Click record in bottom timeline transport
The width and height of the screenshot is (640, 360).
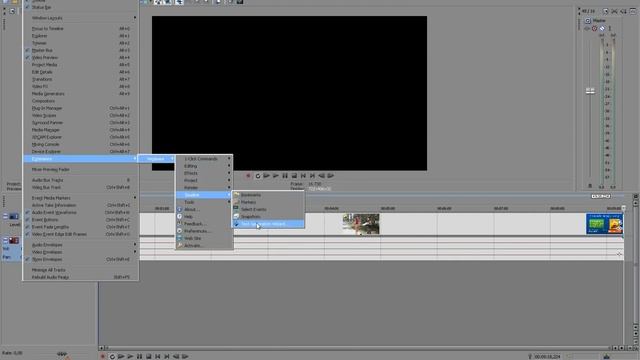point(103,356)
